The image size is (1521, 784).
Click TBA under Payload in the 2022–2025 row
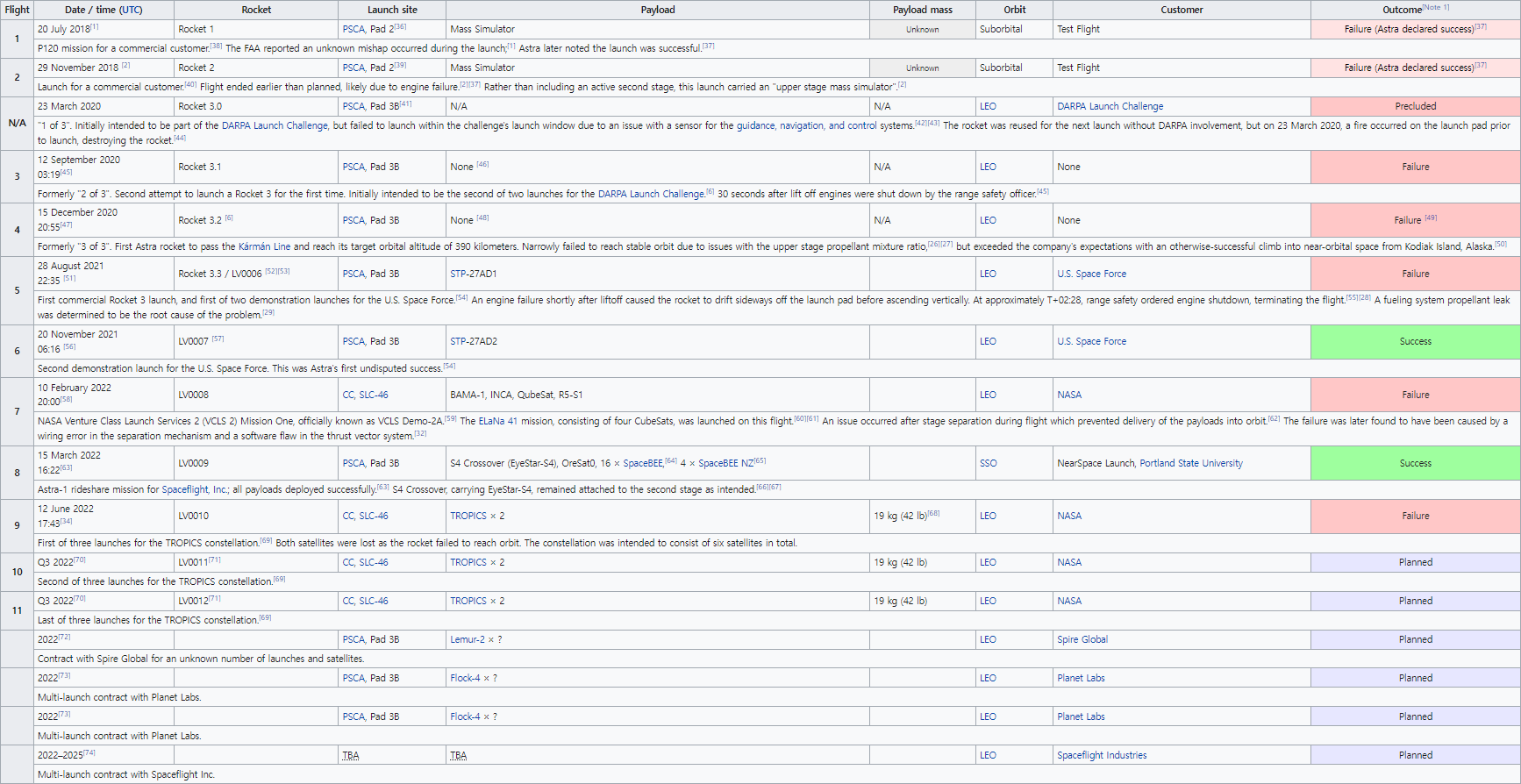pos(459,755)
